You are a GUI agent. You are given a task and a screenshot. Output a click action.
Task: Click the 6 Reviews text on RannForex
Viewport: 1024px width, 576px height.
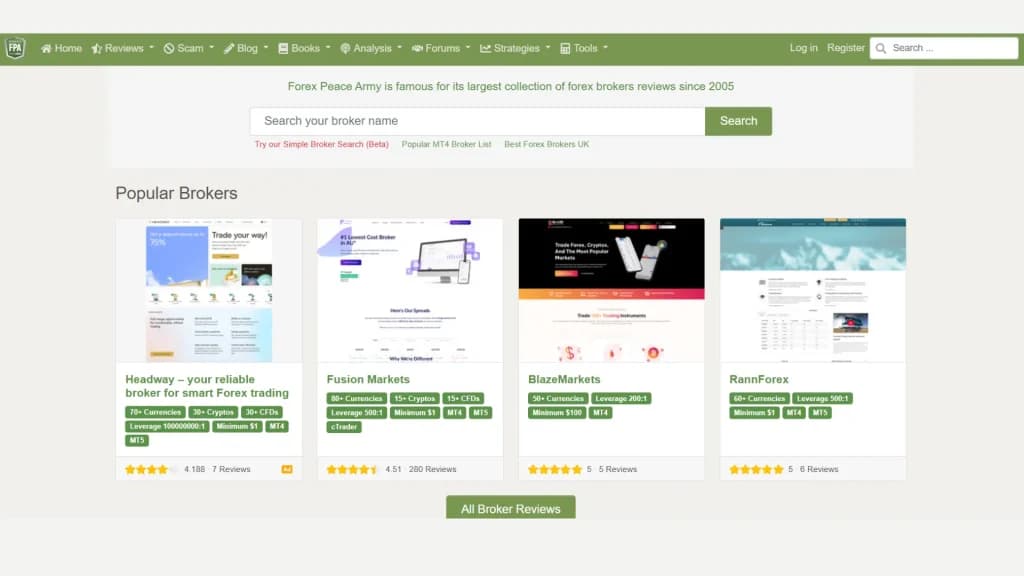coord(819,469)
